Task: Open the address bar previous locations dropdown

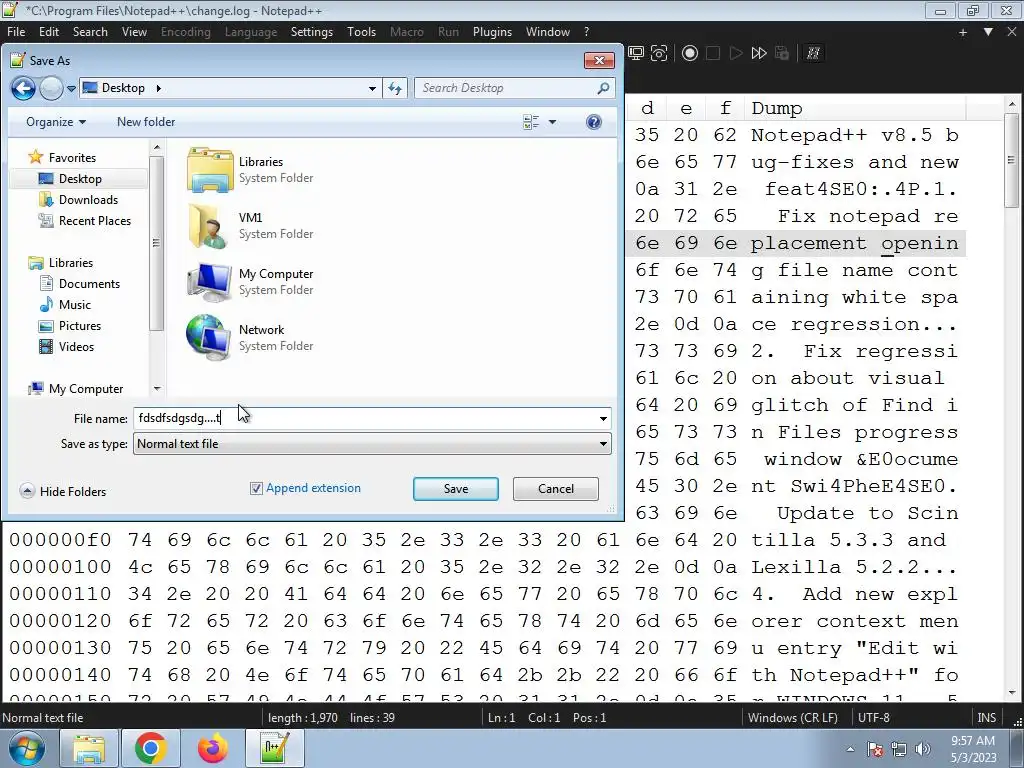Action: [372, 88]
